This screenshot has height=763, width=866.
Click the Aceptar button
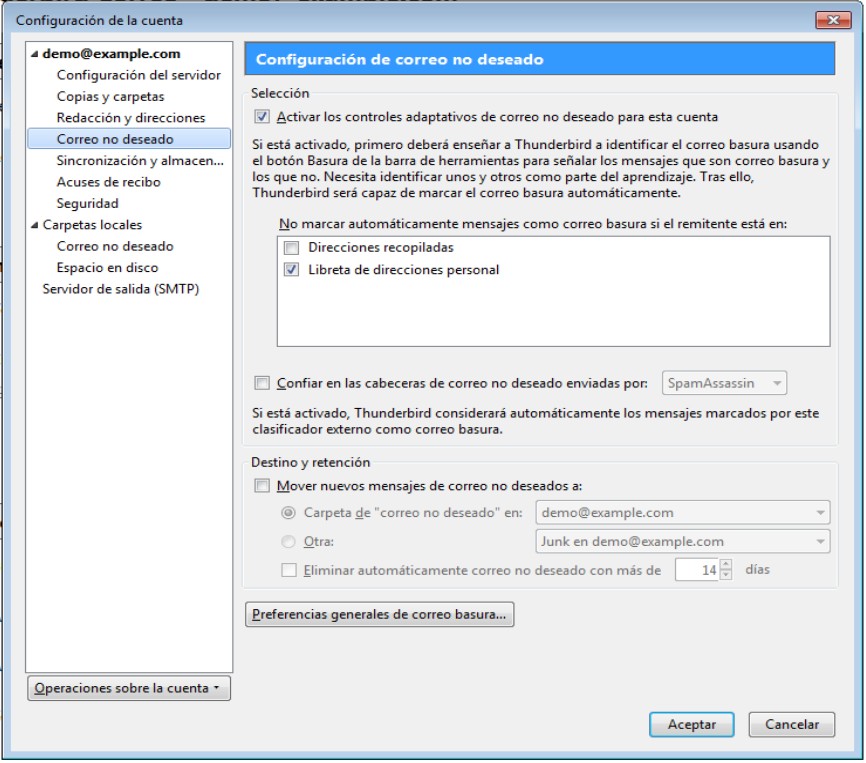[x=691, y=725]
